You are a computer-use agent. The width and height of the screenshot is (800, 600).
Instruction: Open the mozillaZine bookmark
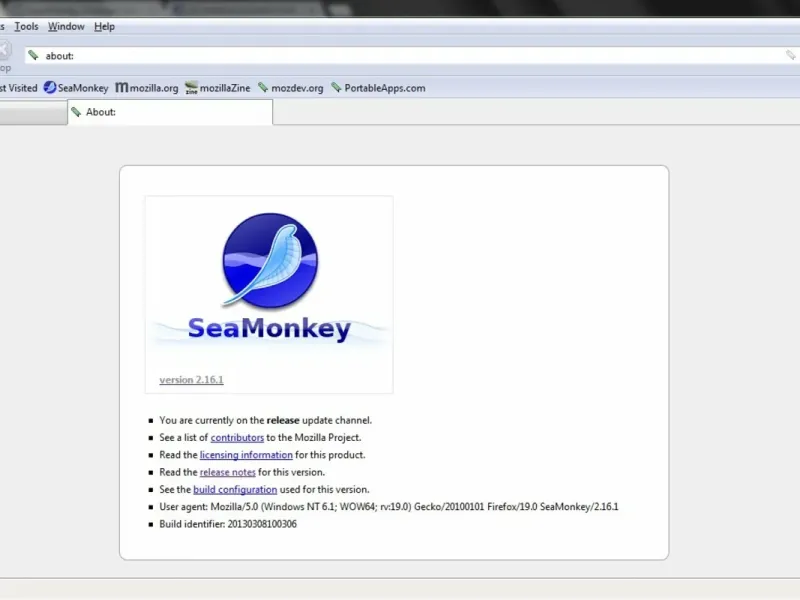pos(218,88)
